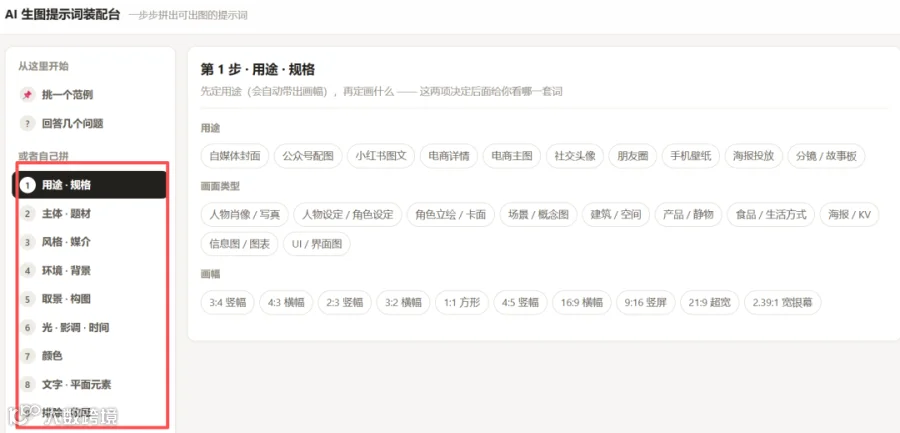This screenshot has height=433, width=900.
Task: Select step number 5 circle icon 取景·构图
Action: (x=27, y=299)
